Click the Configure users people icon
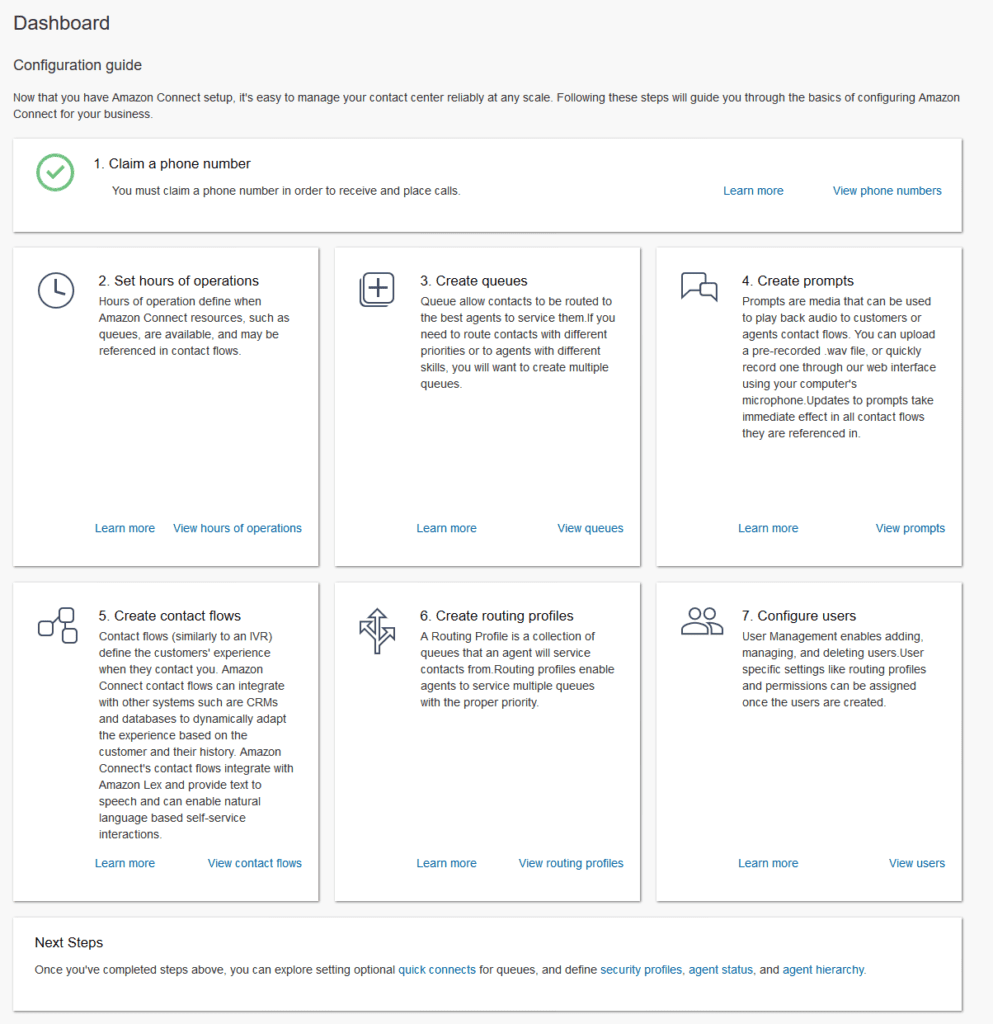993x1024 pixels. point(701,621)
